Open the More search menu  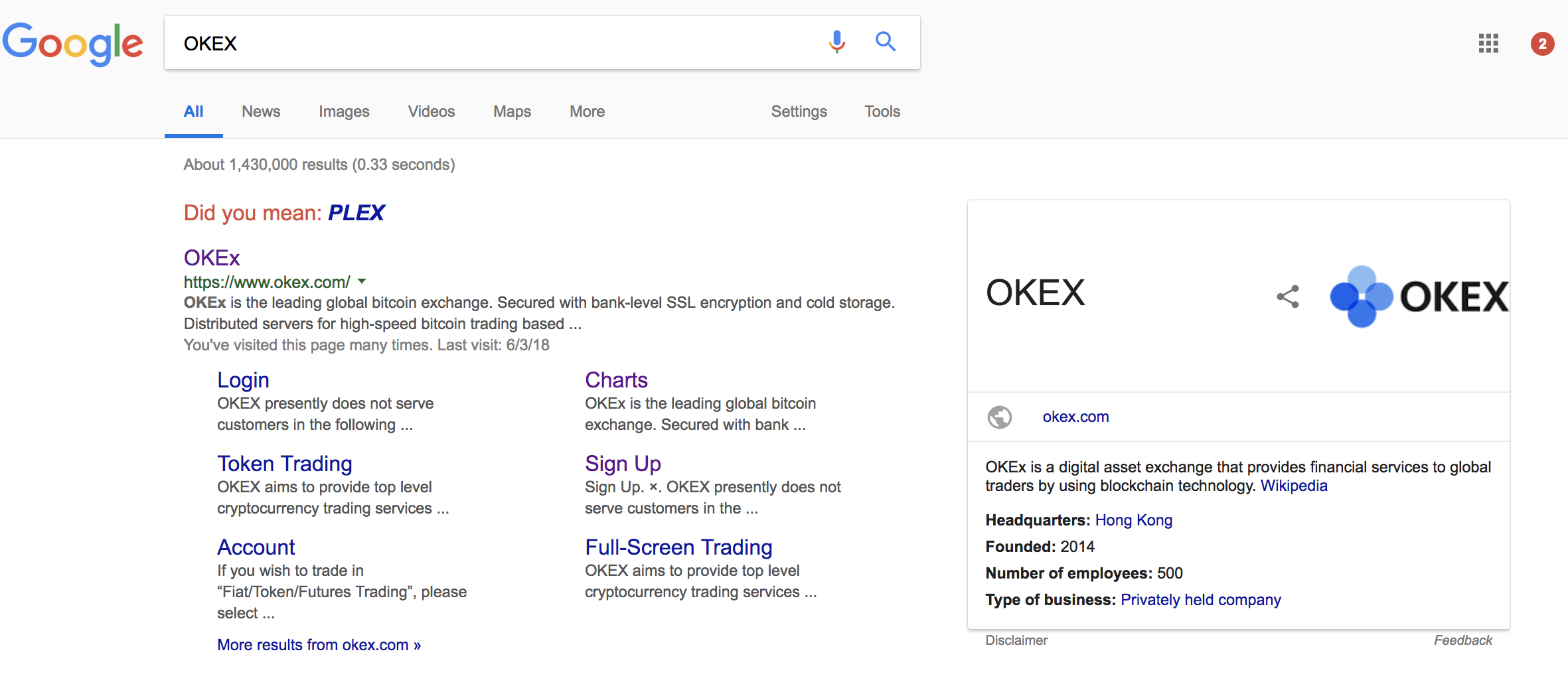click(587, 111)
